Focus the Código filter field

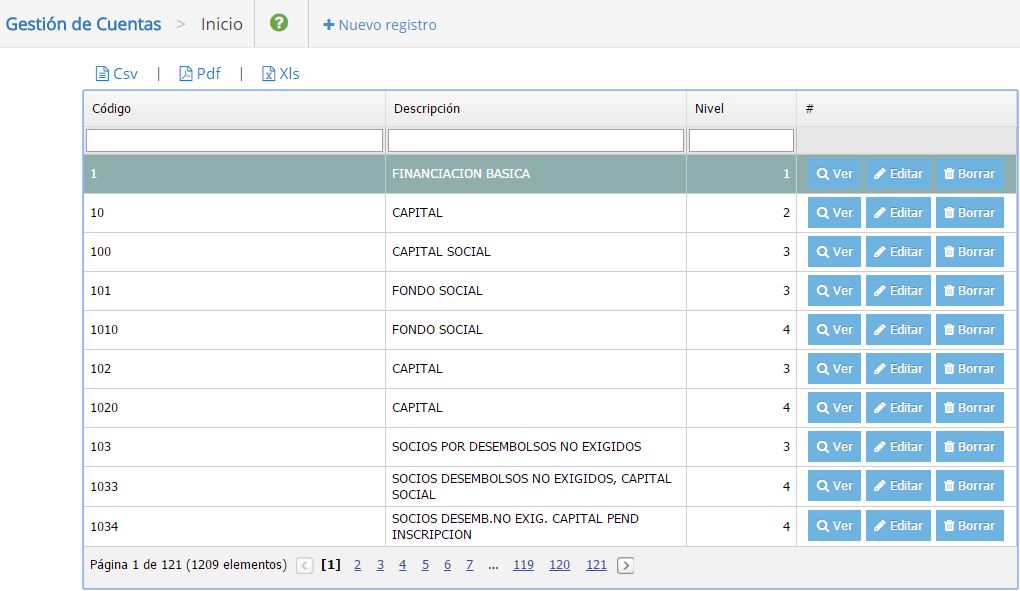click(234, 140)
